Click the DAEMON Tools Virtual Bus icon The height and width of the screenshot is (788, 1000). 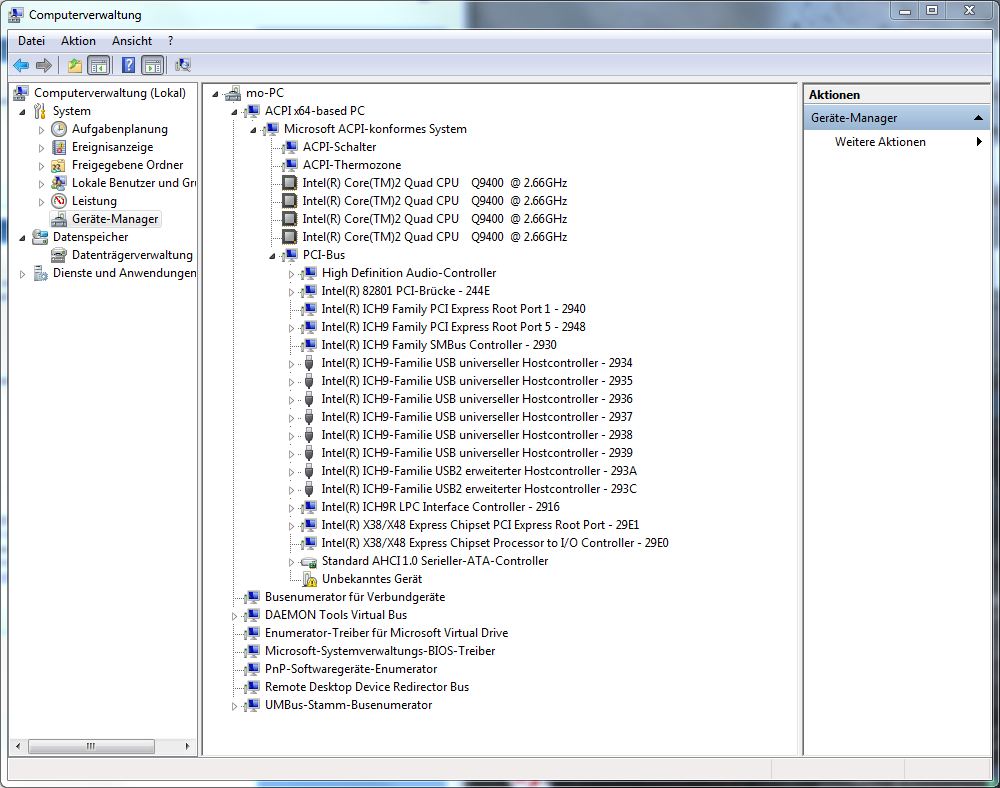[x=253, y=615]
